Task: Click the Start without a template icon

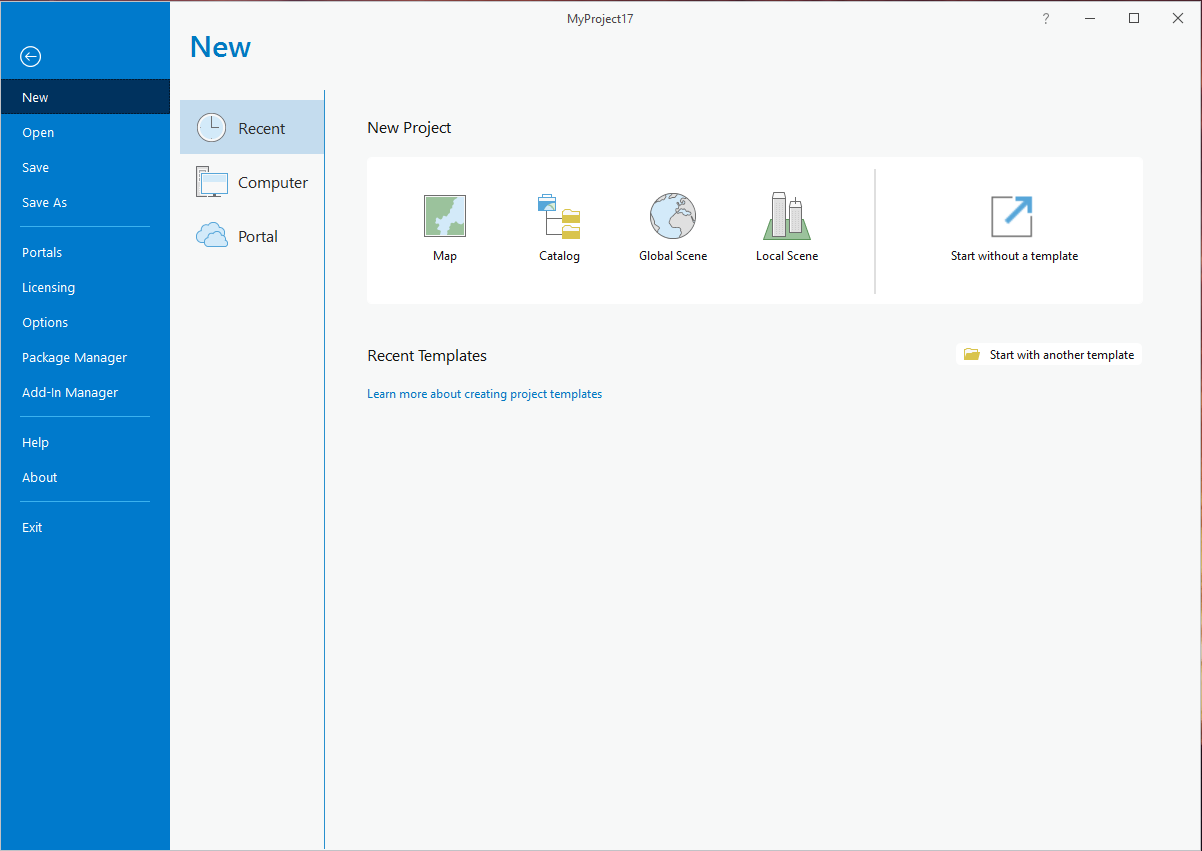Action: (1011, 216)
